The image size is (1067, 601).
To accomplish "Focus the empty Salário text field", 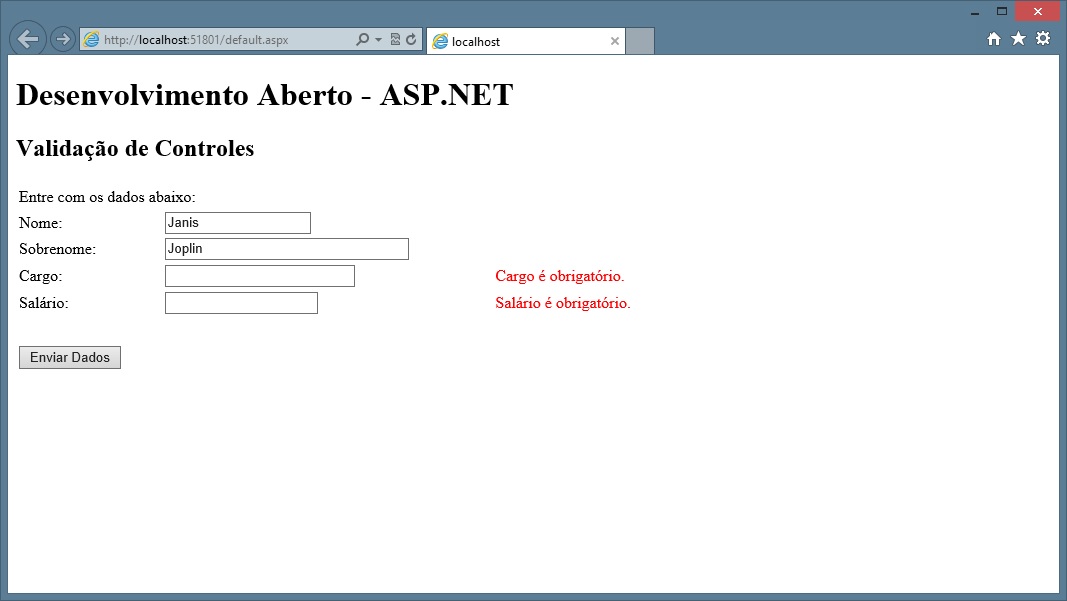I will click(241, 303).
